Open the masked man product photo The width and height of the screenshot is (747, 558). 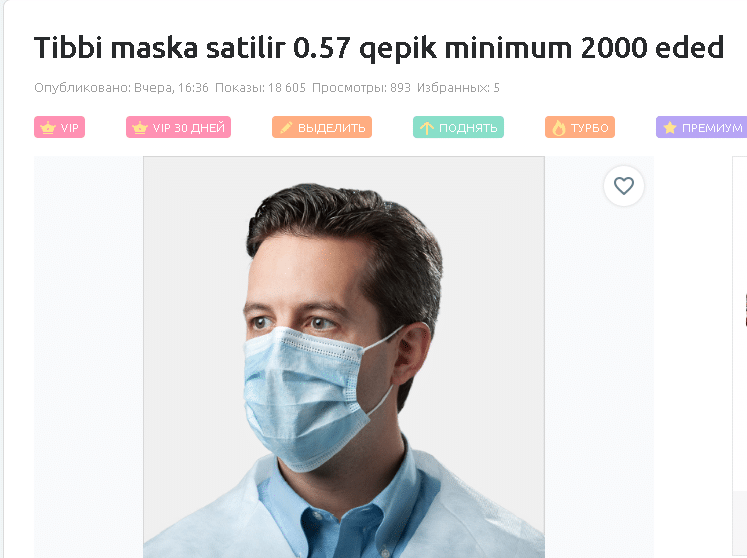point(344,357)
